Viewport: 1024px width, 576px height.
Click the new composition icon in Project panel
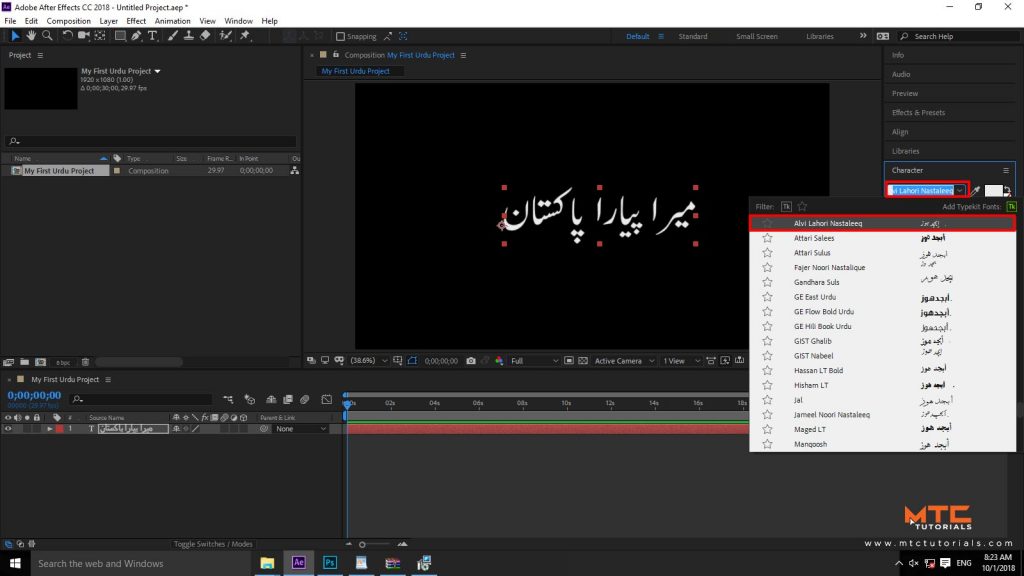pyautogui.click(x=40, y=362)
